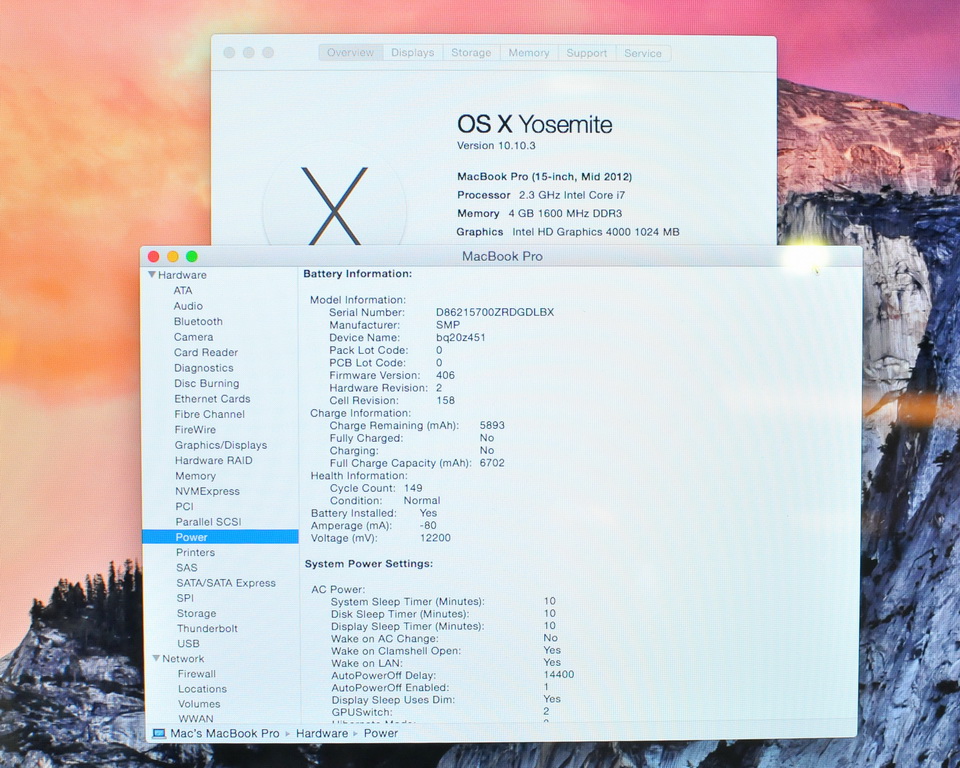The width and height of the screenshot is (960, 768).
Task: Open Graphics/Displays in the sidebar
Action: pyautogui.click(x=220, y=445)
